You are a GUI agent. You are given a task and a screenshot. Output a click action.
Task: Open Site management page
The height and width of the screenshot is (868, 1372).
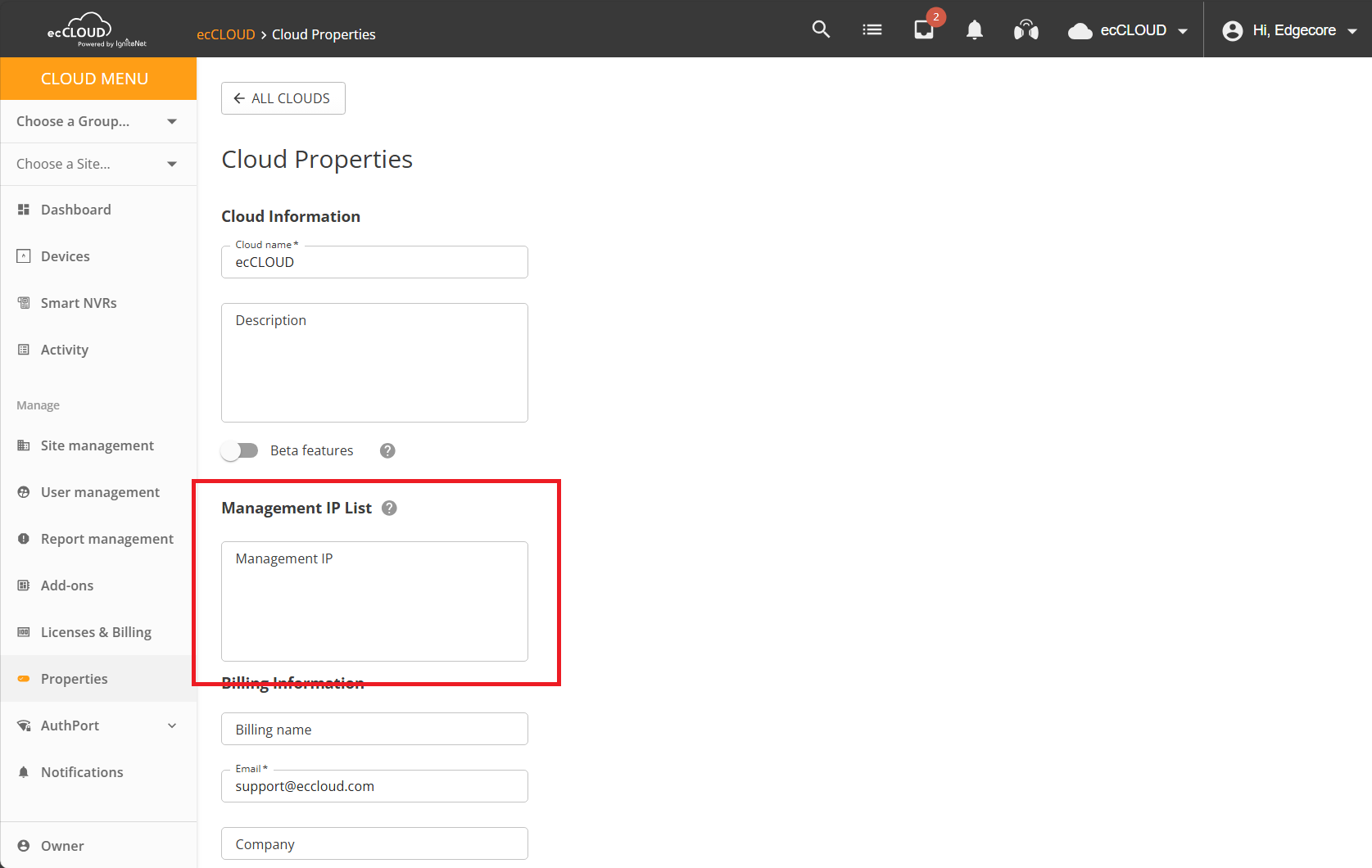click(x=98, y=445)
